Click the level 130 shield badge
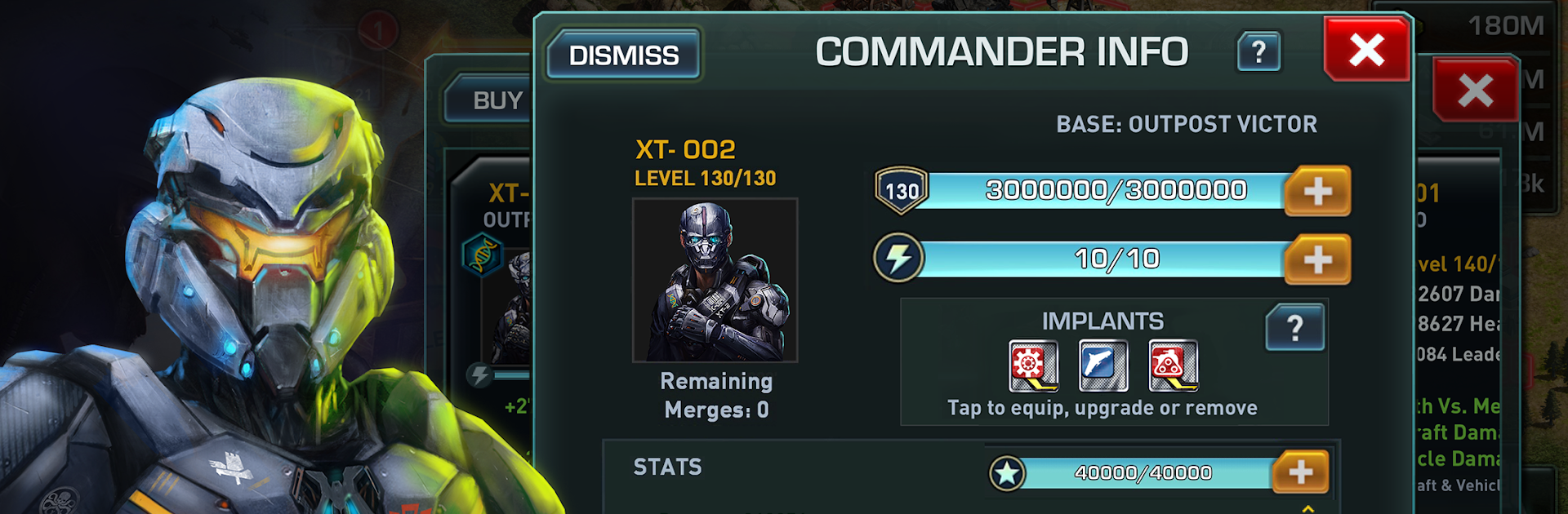Screen dimensions: 1568x514 [901, 191]
